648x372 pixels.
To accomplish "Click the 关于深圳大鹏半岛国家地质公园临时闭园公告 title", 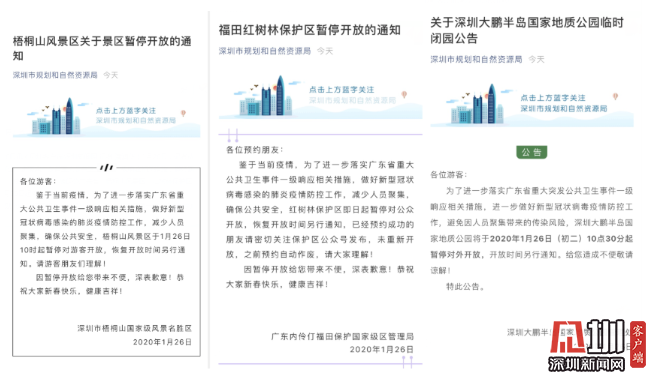I will pyautogui.click(x=527, y=31).
